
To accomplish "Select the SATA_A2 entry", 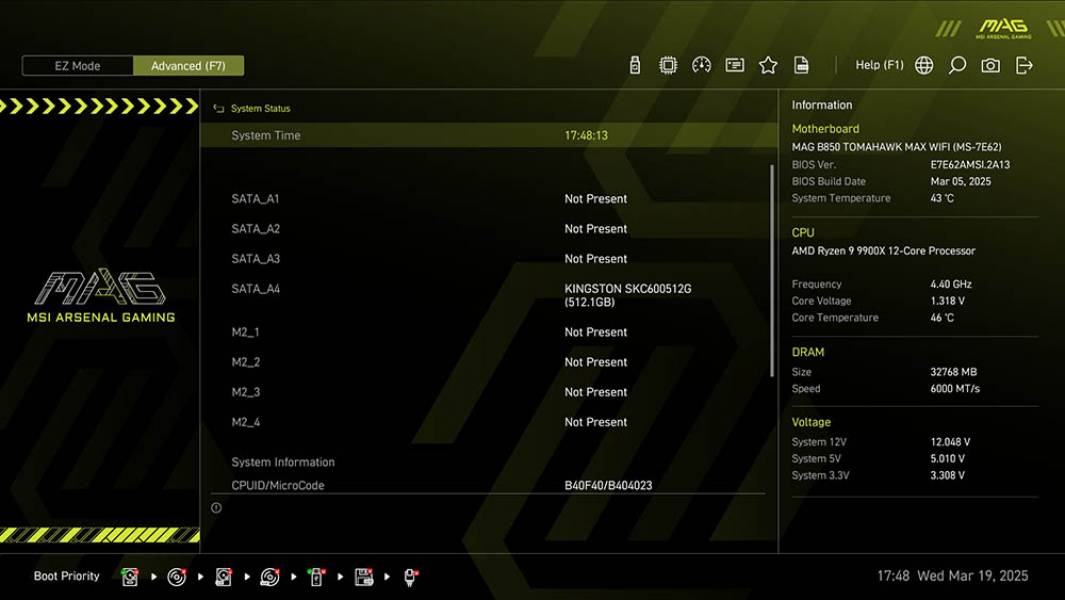I will coord(255,229).
